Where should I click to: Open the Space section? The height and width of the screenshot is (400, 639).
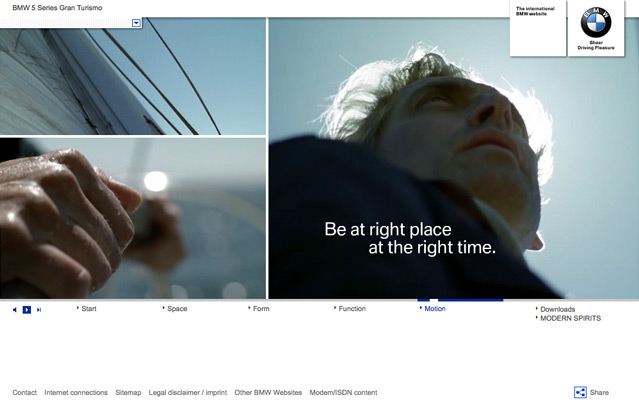coord(176,309)
